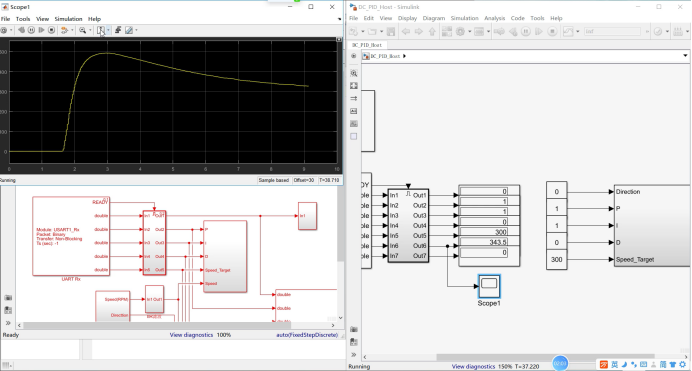The image size is (692, 371).
Task: Click Direction constant block showing 0
Action: 557,192
